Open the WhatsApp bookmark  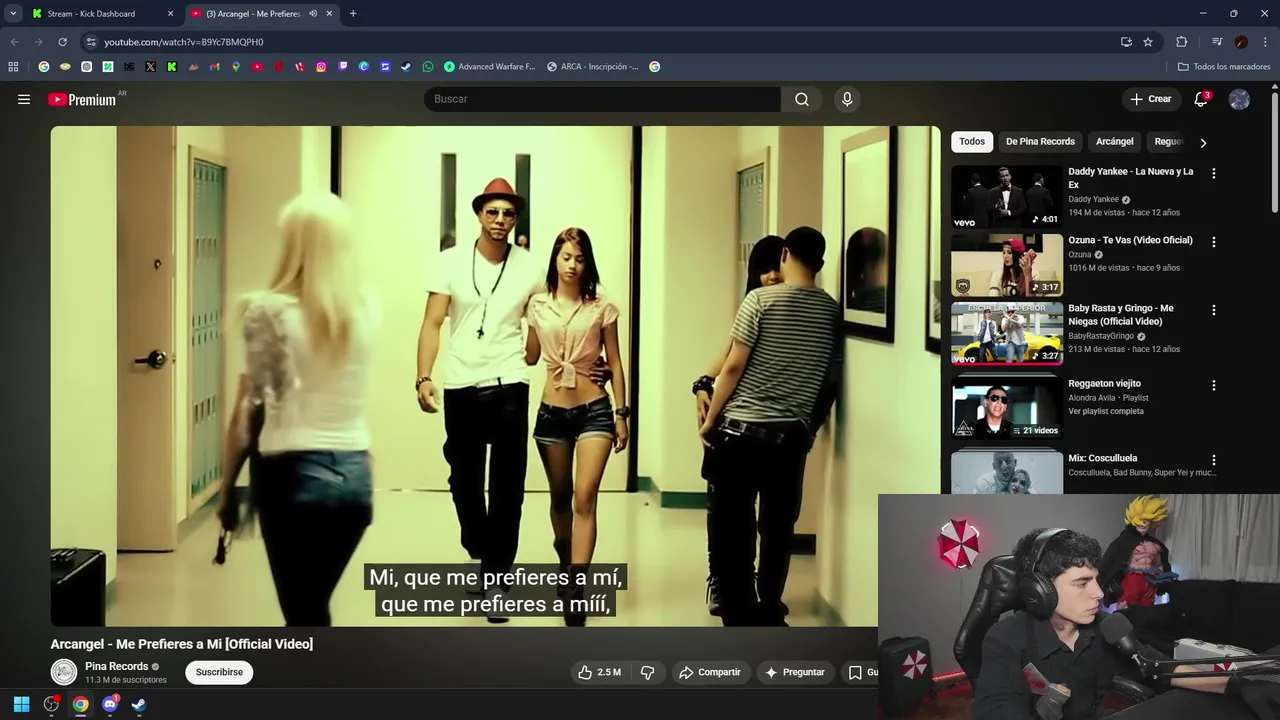pyautogui.click(x=428, y=67)
